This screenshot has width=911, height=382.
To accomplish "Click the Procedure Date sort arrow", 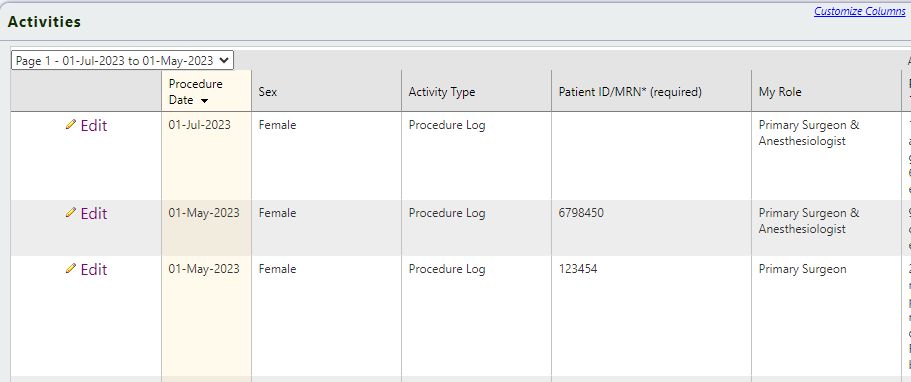I will click(204, 101).
